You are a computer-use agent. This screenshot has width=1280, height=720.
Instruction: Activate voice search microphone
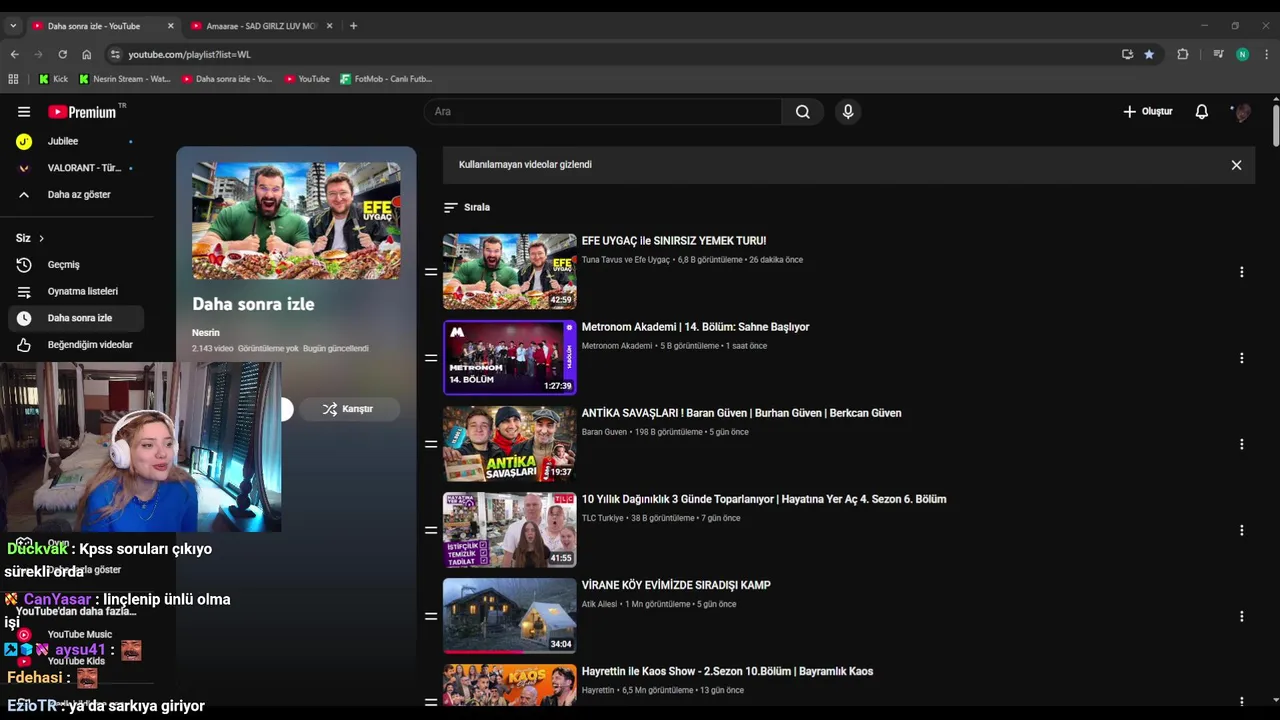coord(848,112)
